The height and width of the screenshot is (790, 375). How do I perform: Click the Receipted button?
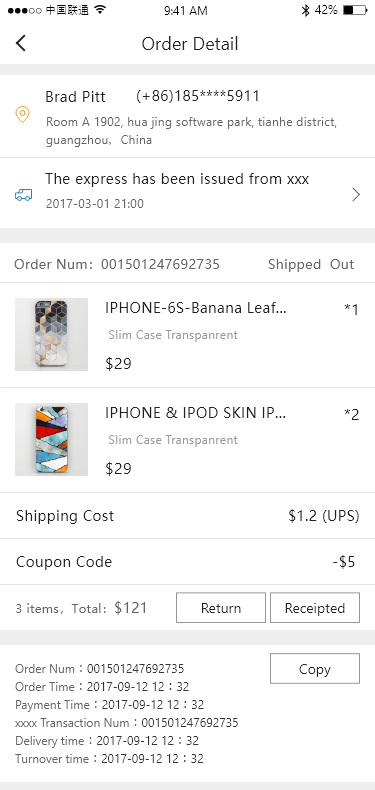pyautogui.click(x=315, y=608)
